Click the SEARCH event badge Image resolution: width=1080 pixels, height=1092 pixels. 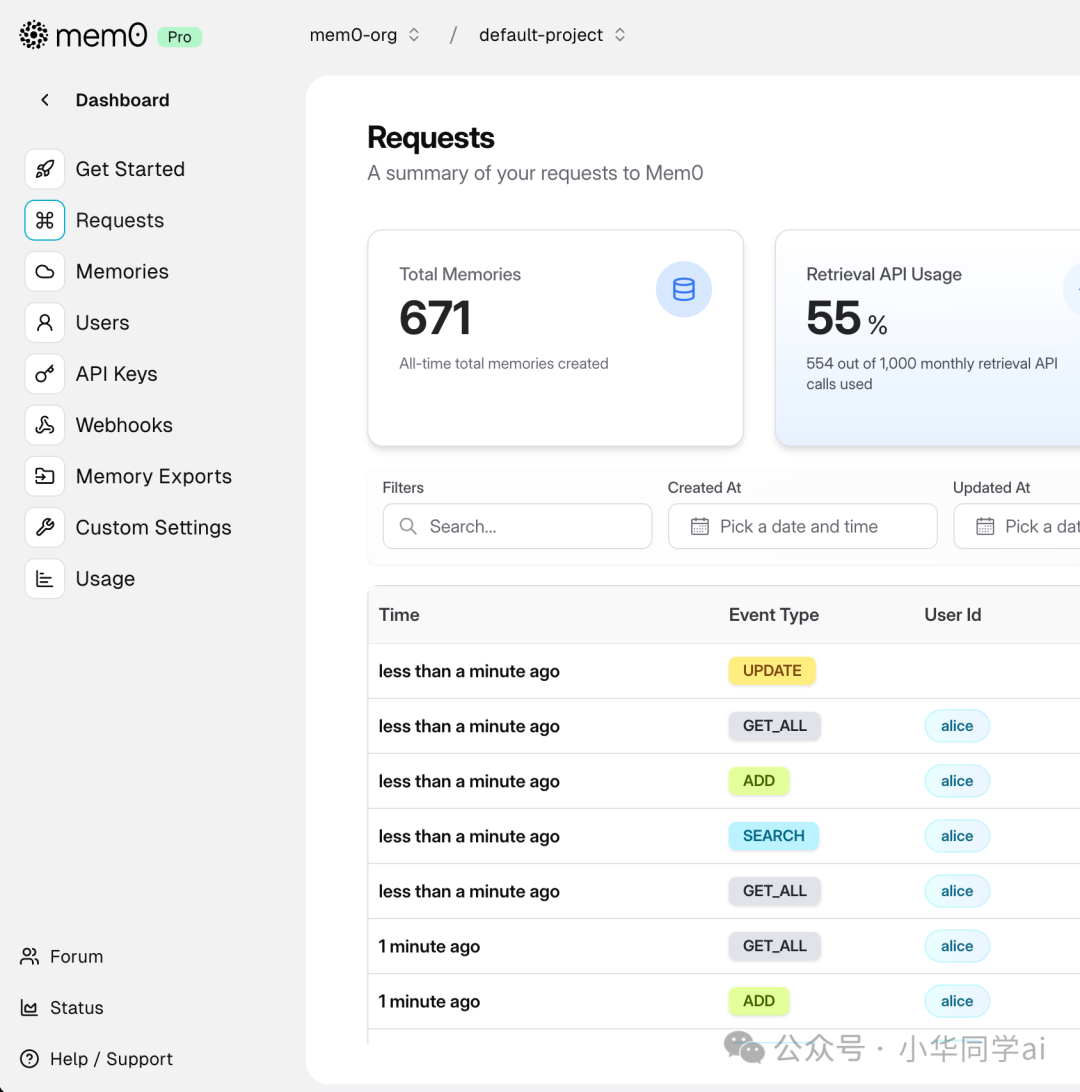pos(774,836)
